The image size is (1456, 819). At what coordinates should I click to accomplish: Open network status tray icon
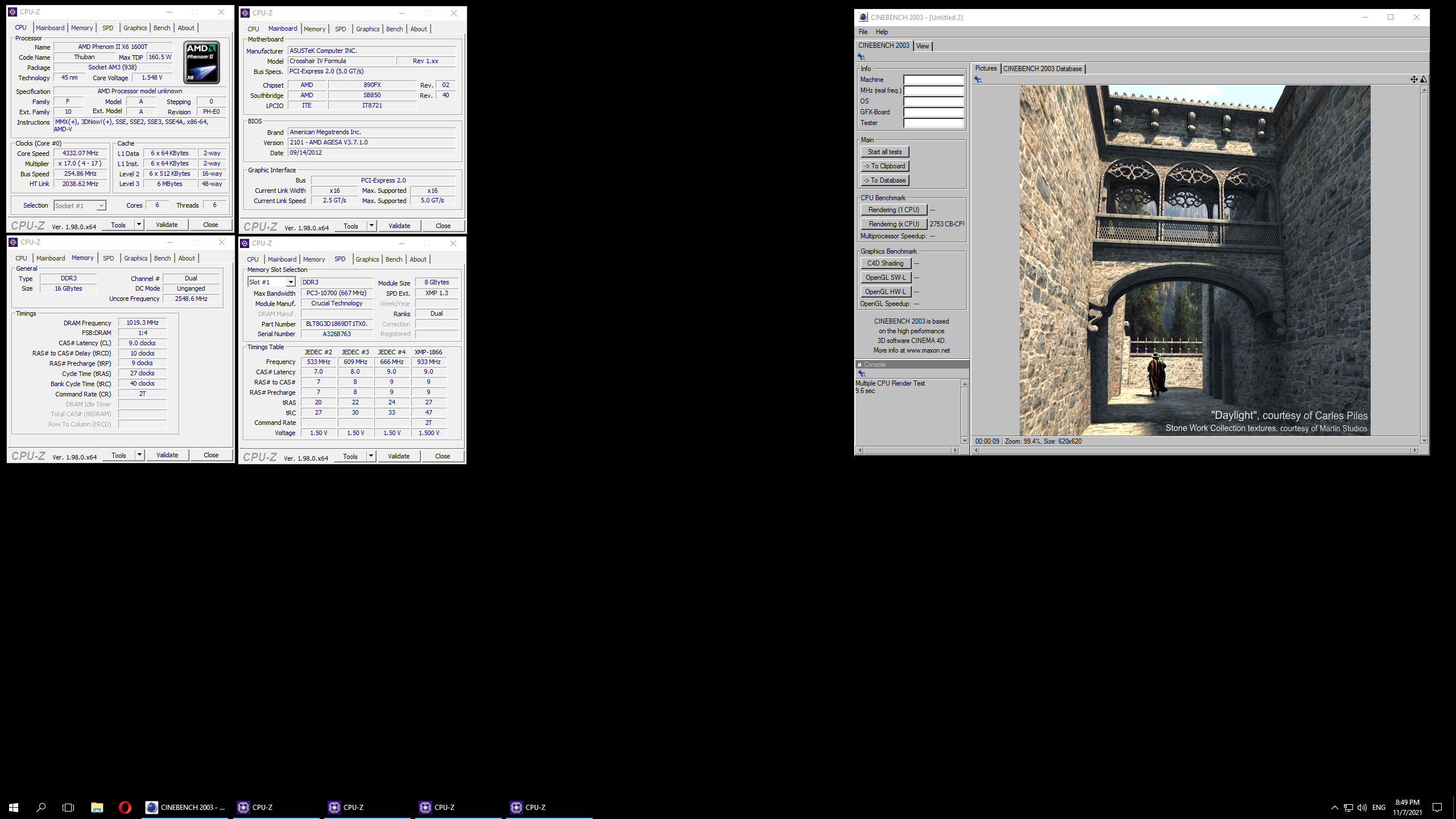[x=1348, y=807]
